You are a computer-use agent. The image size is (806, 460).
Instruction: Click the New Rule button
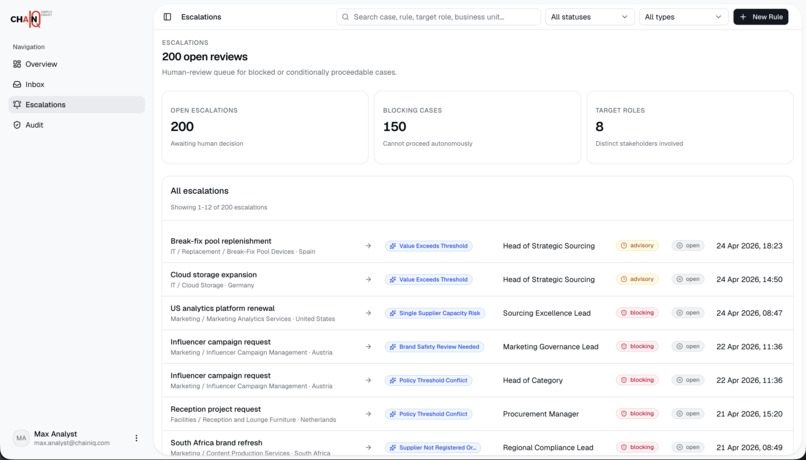pos(761,17)
